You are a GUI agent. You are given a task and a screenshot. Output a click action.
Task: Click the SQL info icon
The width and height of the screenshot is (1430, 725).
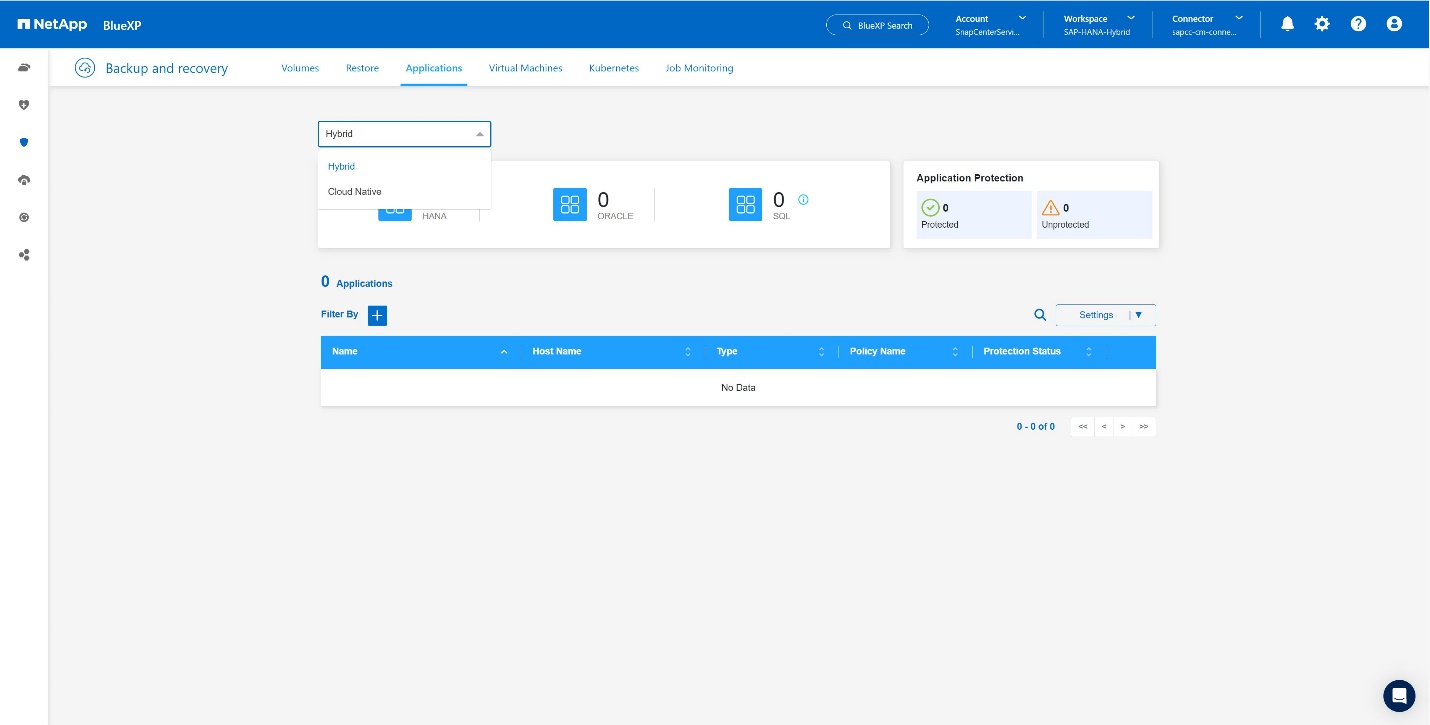click(x=803, y=199)
